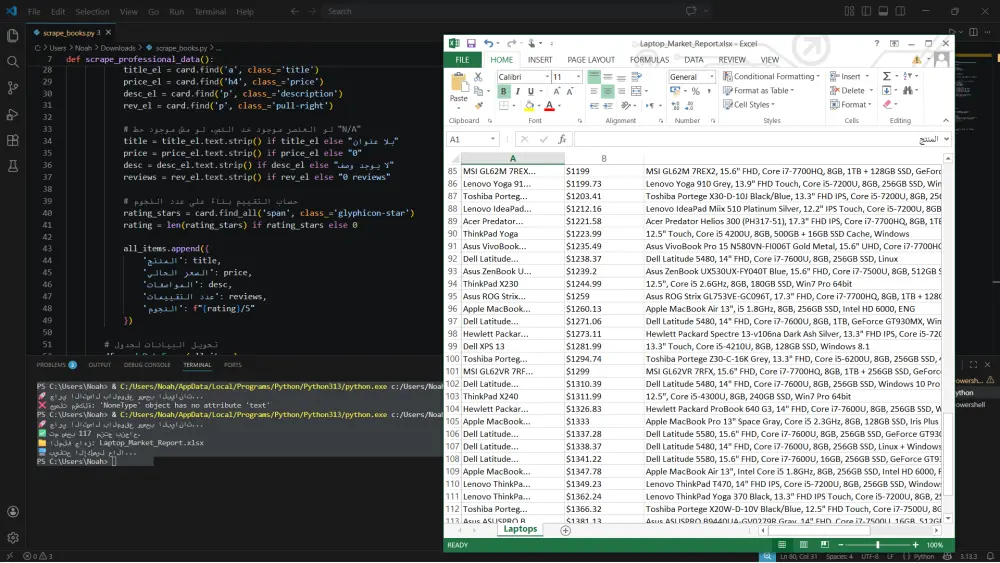Open the Terminal menu in VS Code
The image size is (1000, 563).
coord(210,11)
